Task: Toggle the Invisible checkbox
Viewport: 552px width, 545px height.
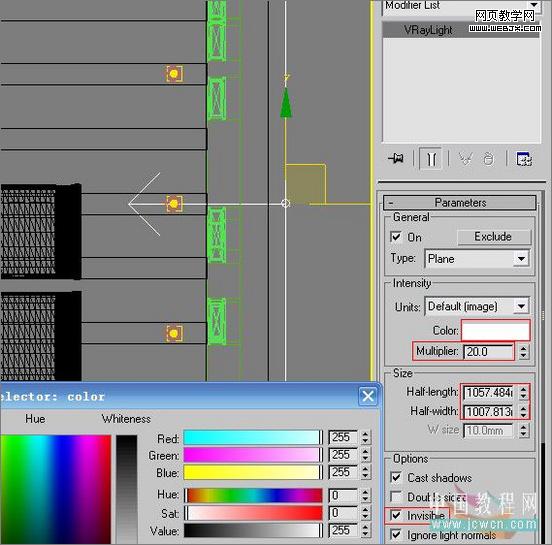Action: [x=396, y=516]
